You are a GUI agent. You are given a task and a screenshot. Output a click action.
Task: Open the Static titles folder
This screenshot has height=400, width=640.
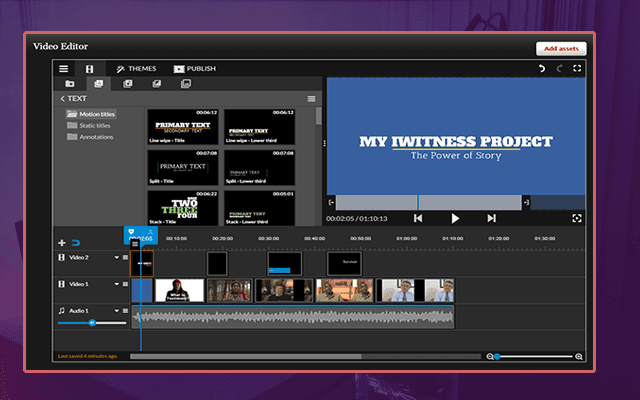point(89,125)
